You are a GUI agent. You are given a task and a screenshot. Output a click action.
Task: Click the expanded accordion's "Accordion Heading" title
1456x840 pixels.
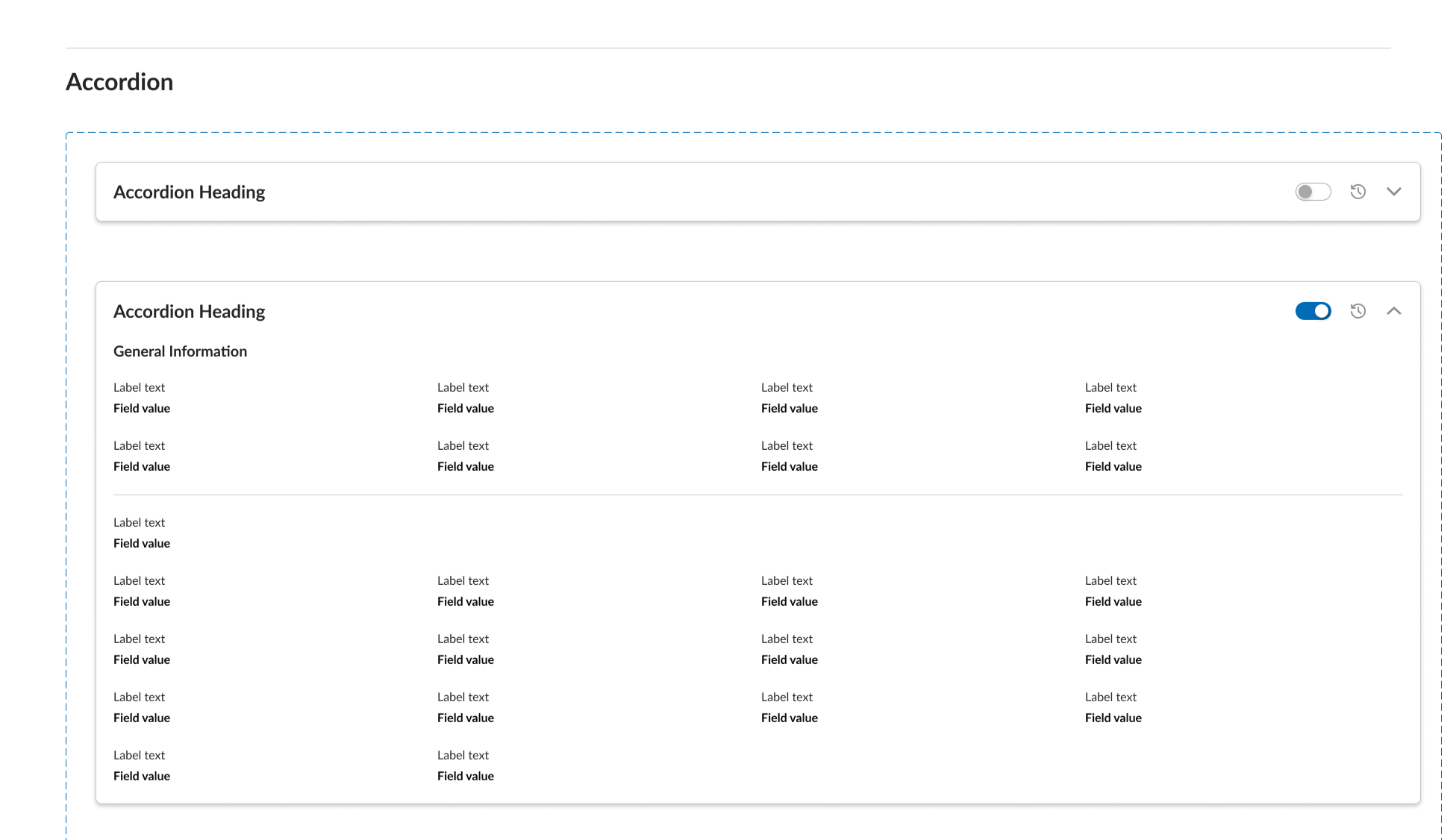coord(189,312)
